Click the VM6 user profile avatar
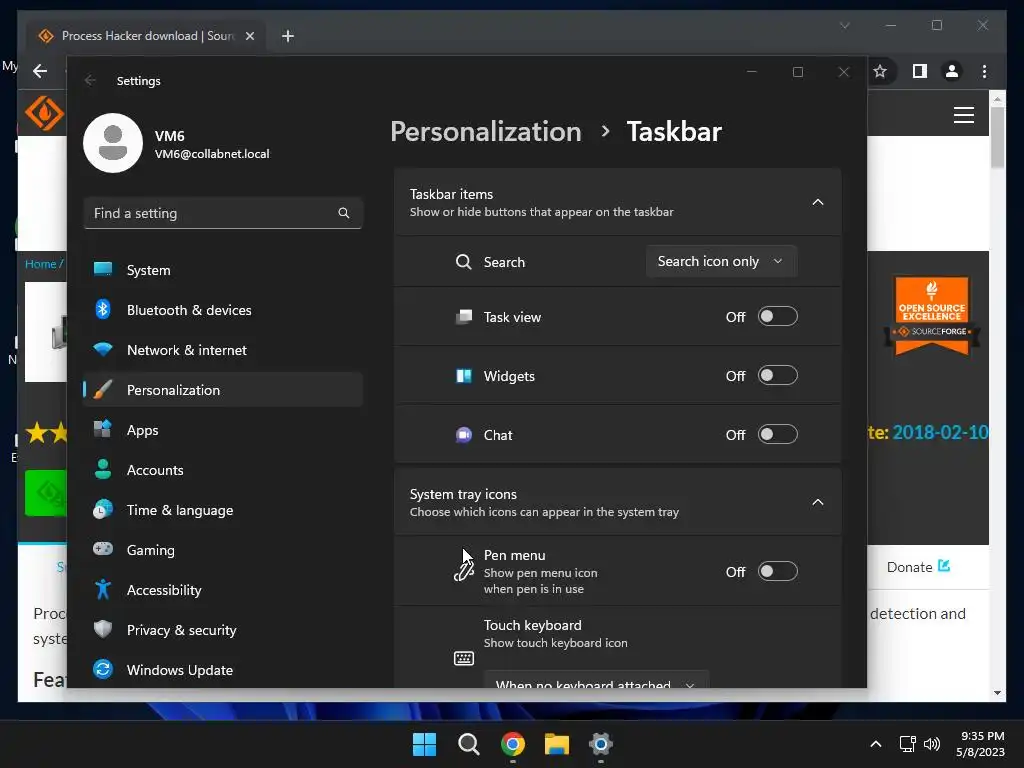The width and height of the screenshot is (1024, 768). [x=113, y=143]
